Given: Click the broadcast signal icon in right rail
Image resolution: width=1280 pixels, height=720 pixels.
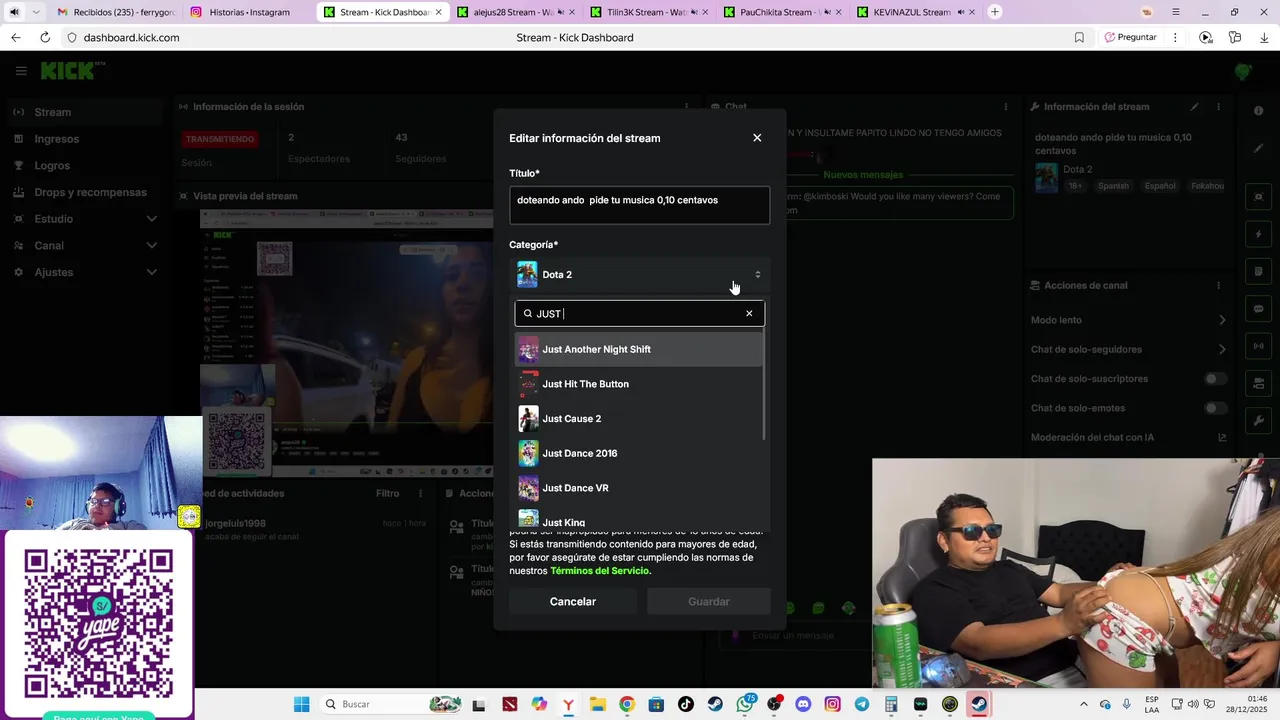Looking at the screenshot, I should (x=1259, y=346).
